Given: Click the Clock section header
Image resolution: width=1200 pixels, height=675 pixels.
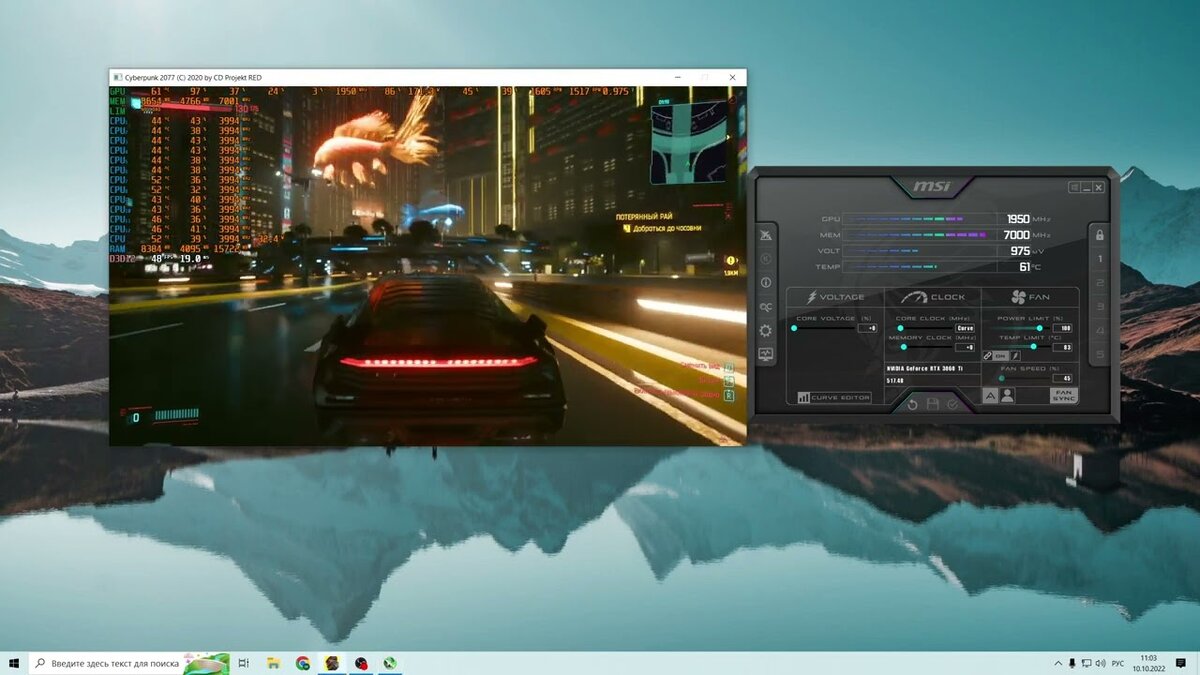Looking at the screenshot, I should pyautogui.click(x=933, y=297).
